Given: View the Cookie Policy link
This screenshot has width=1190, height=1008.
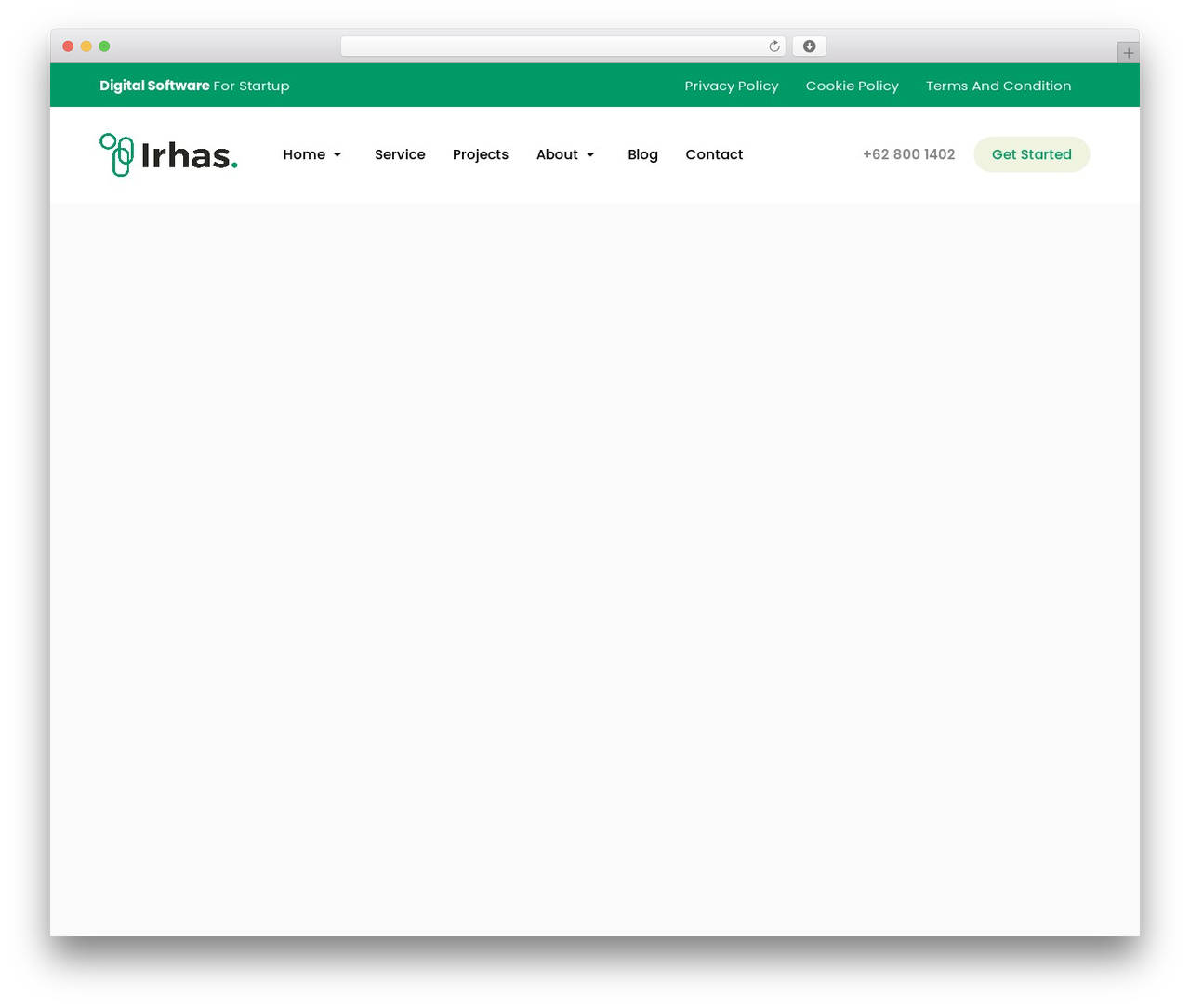Looking at the screenshot, I should (853, 86).
